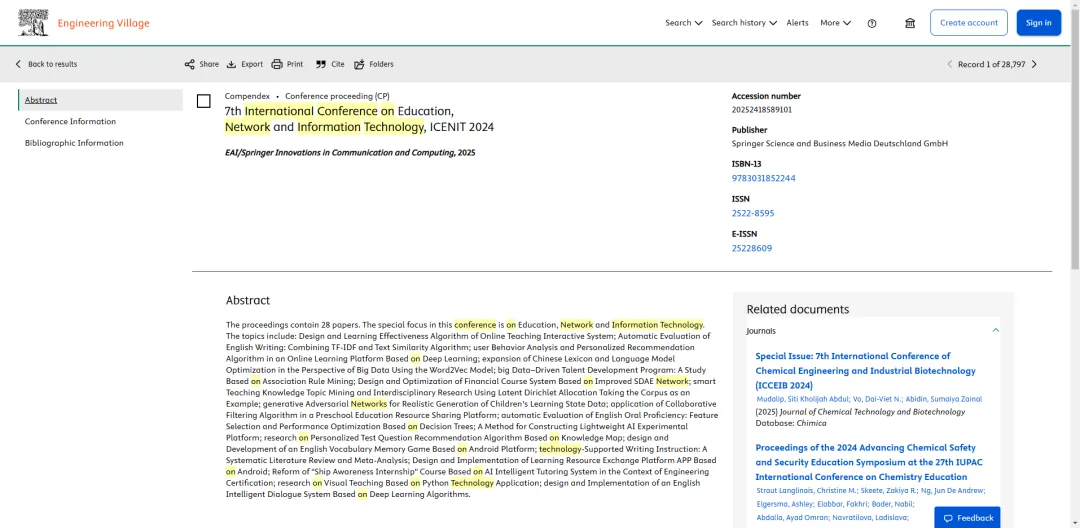Open E-ISSN link 25228609
Image resolution: width=1080 pixels, height=528 pixels.
point(751,249)
